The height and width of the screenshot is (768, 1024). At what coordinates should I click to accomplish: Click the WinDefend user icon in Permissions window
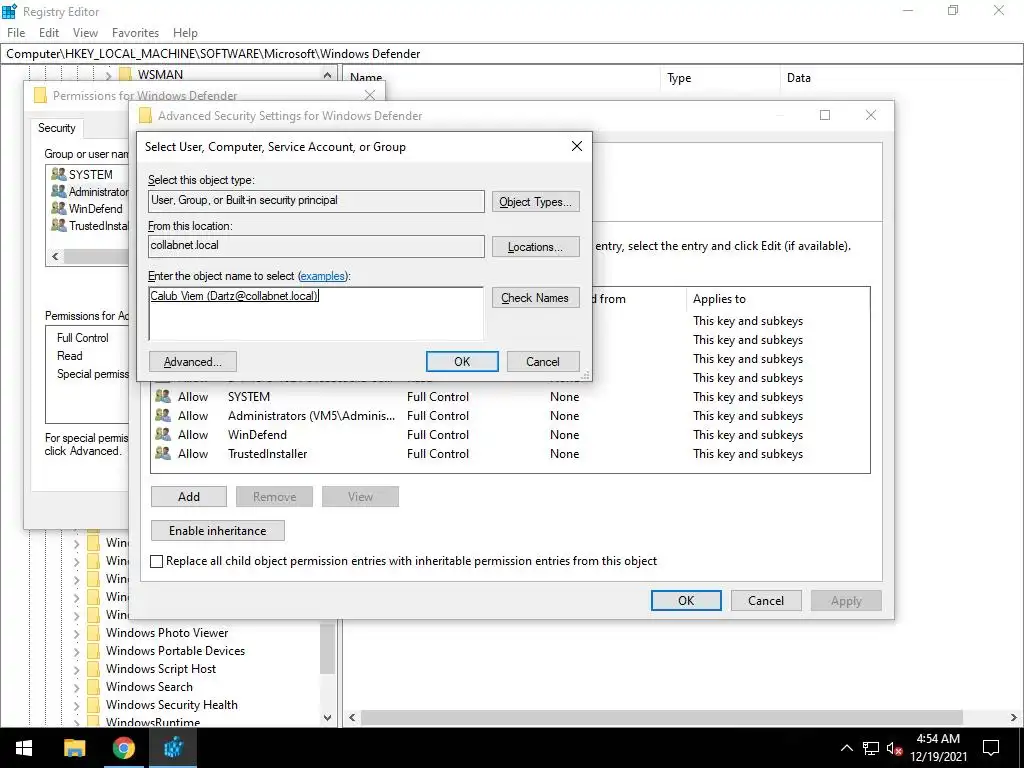59,208
